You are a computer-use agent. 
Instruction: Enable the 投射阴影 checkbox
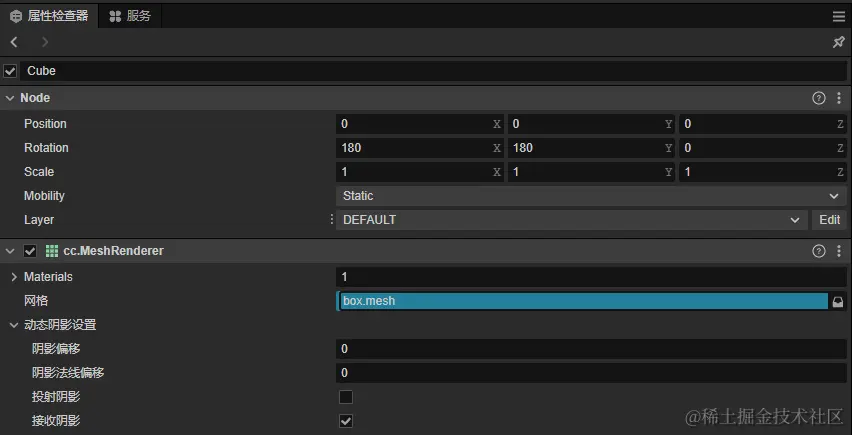[346, 397]
